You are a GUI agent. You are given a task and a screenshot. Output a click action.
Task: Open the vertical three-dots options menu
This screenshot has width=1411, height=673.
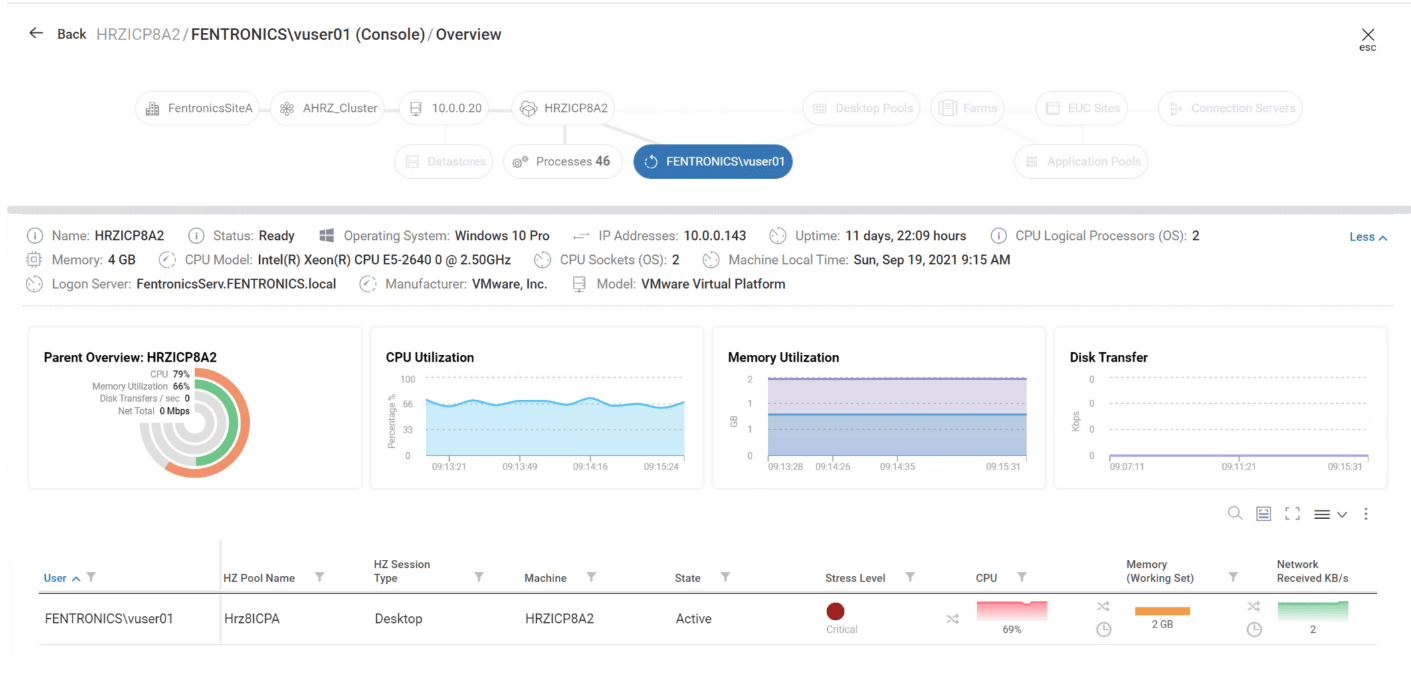1366,514
